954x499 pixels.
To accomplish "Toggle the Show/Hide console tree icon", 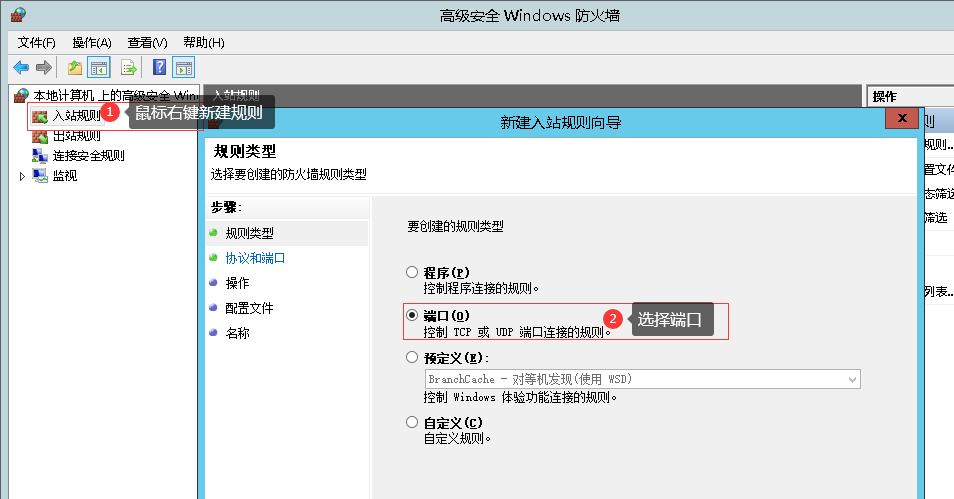I will [98, 68].
